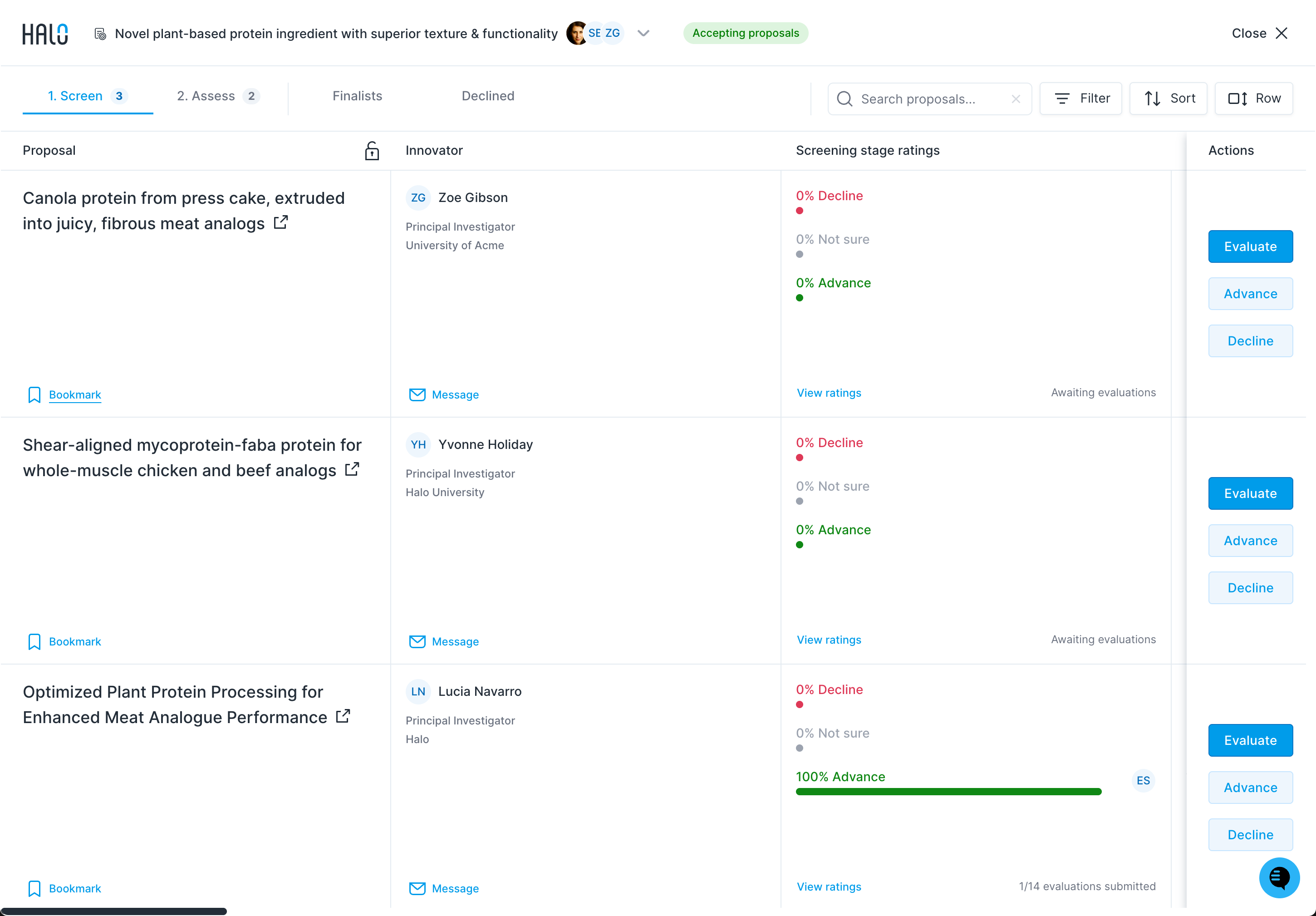This screenshot has height=916, width=1316.
Task: Switch to the 1. Screen tab
Action: pyautogui.click(x=88, y=96)
